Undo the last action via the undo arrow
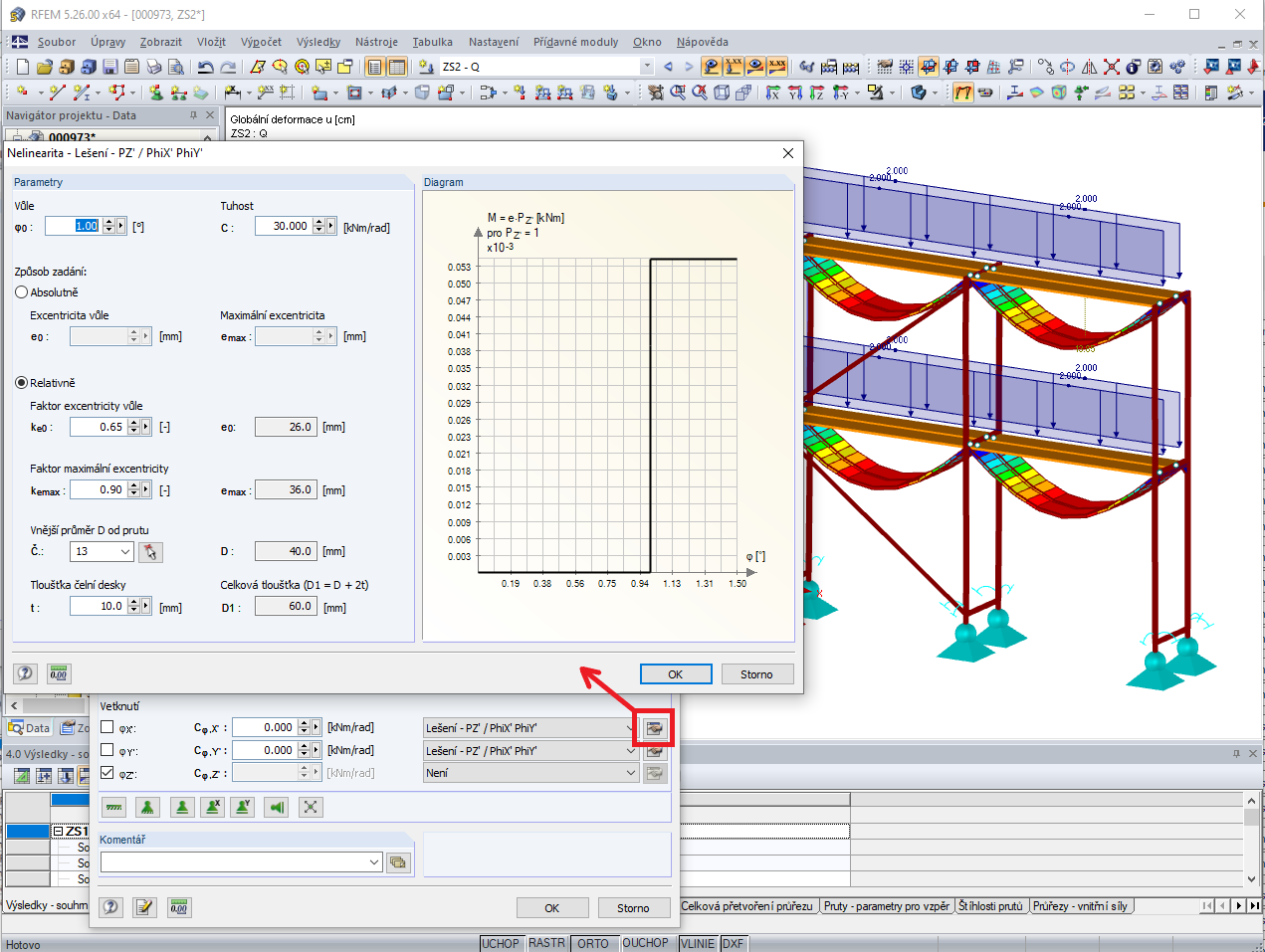This screenshot has height=952, width=1265. (x=205, y=67)
